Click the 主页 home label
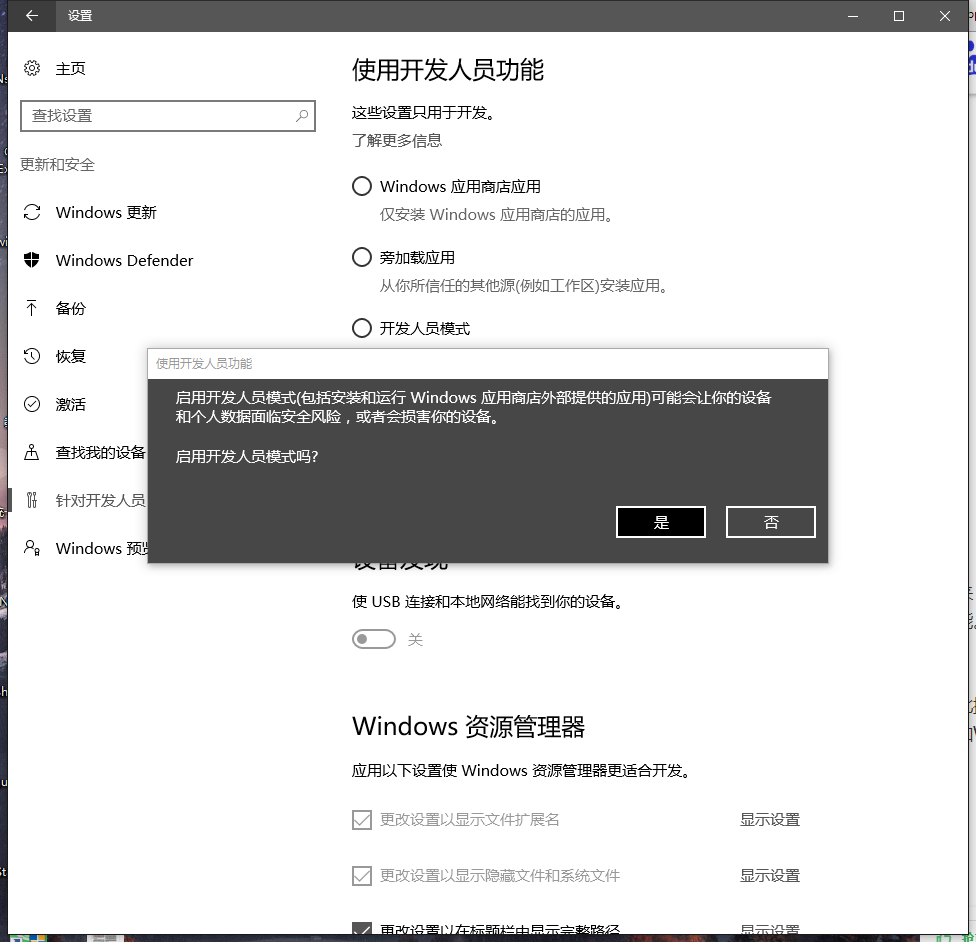 point(70,68)
